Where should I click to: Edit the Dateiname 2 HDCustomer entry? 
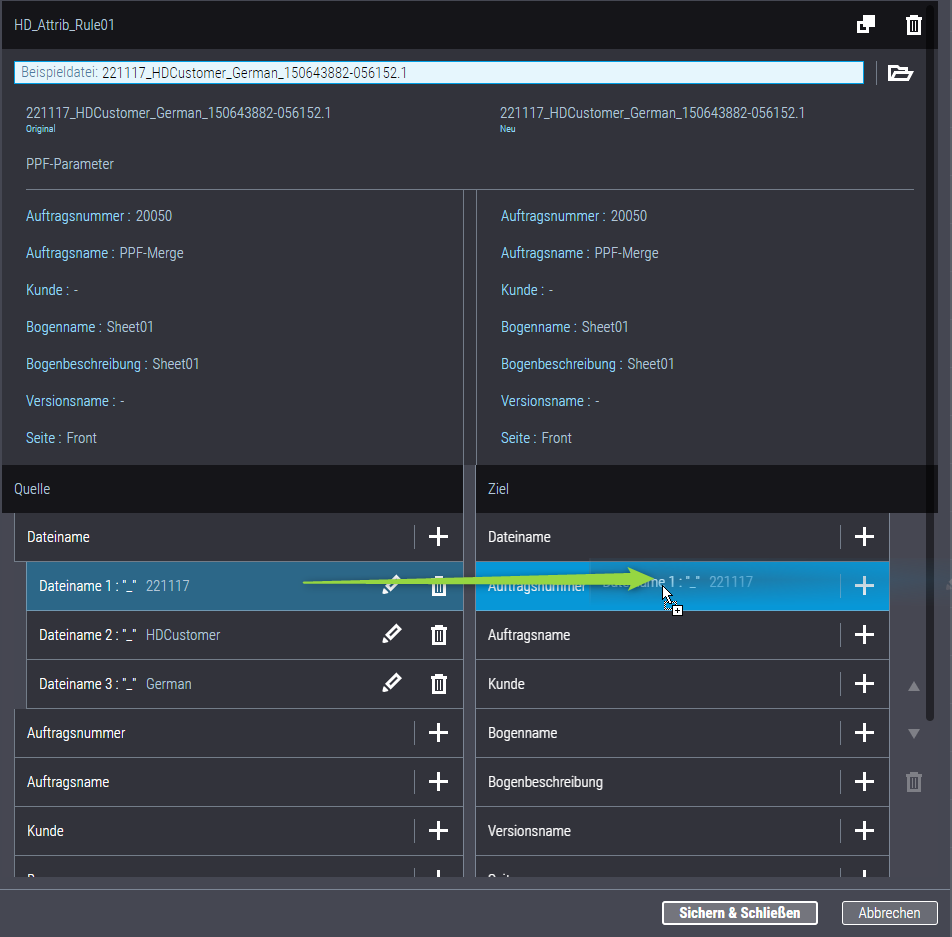[392, 634]
